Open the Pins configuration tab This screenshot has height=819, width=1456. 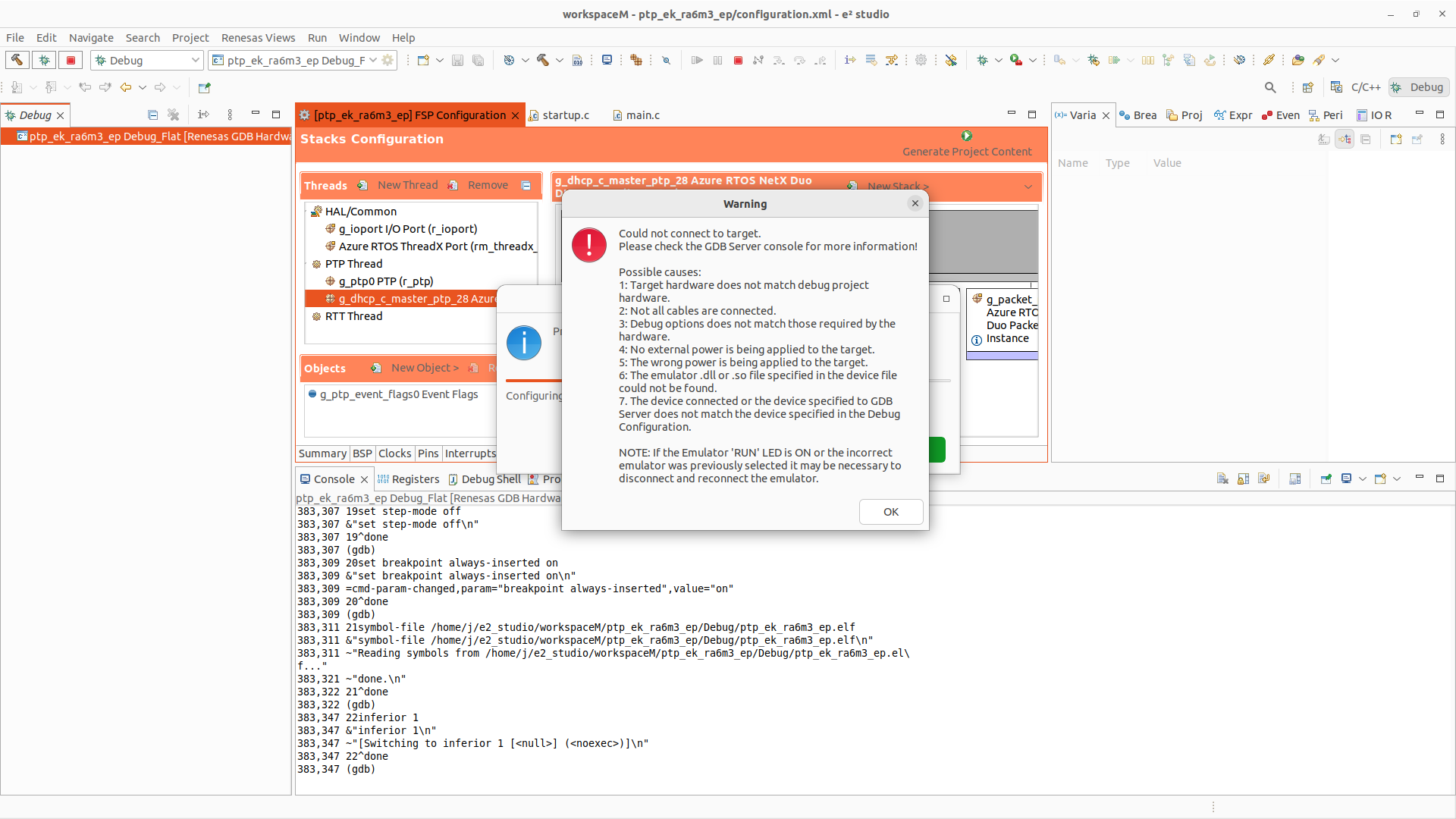pyautogui.click(x=428, y=453)
